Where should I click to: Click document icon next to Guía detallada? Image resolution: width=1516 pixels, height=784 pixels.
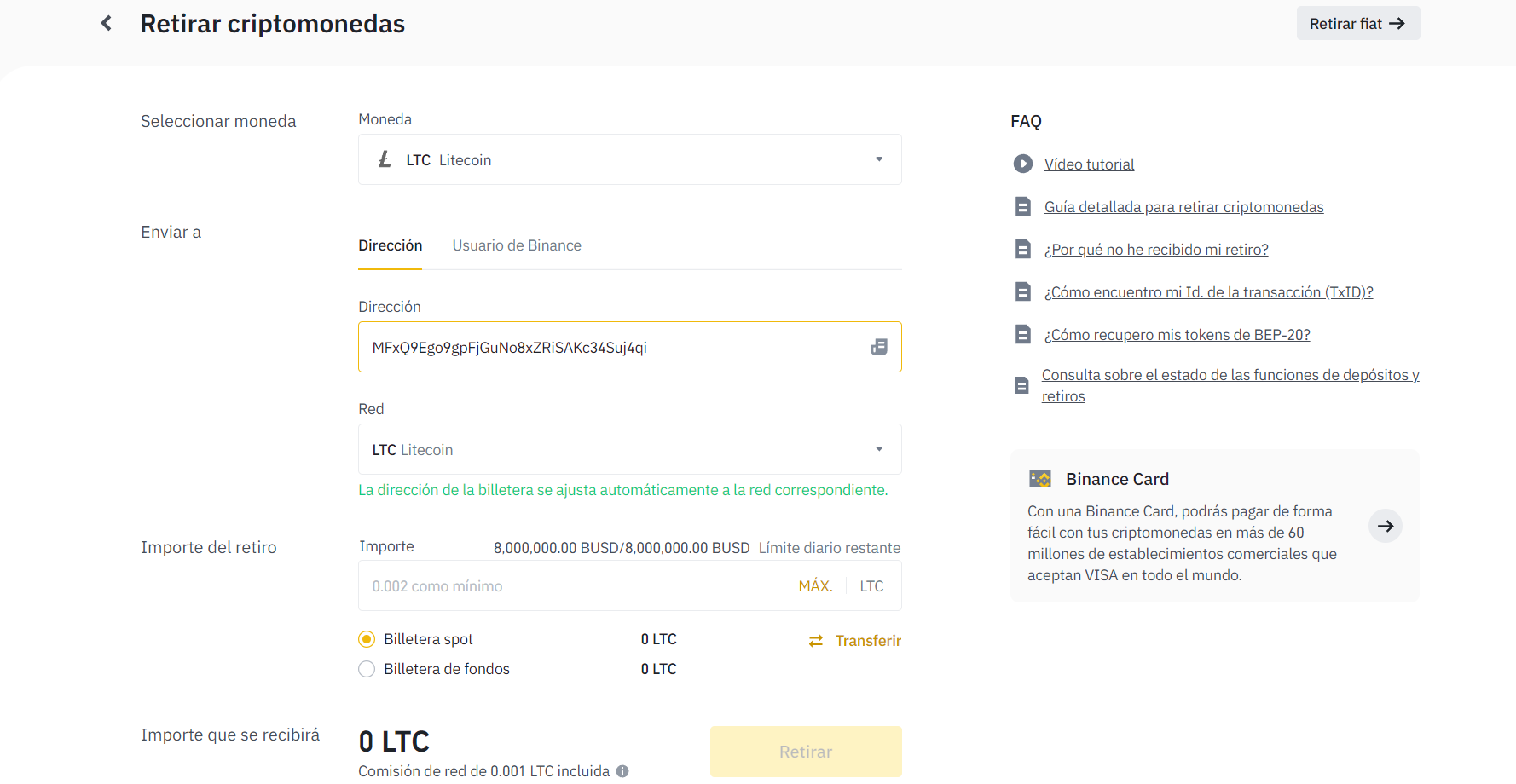click(x=1023, y=206)
